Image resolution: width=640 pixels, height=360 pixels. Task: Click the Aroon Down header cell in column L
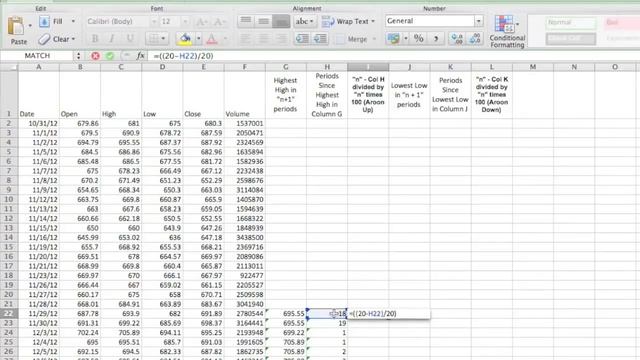coord(491,95)
